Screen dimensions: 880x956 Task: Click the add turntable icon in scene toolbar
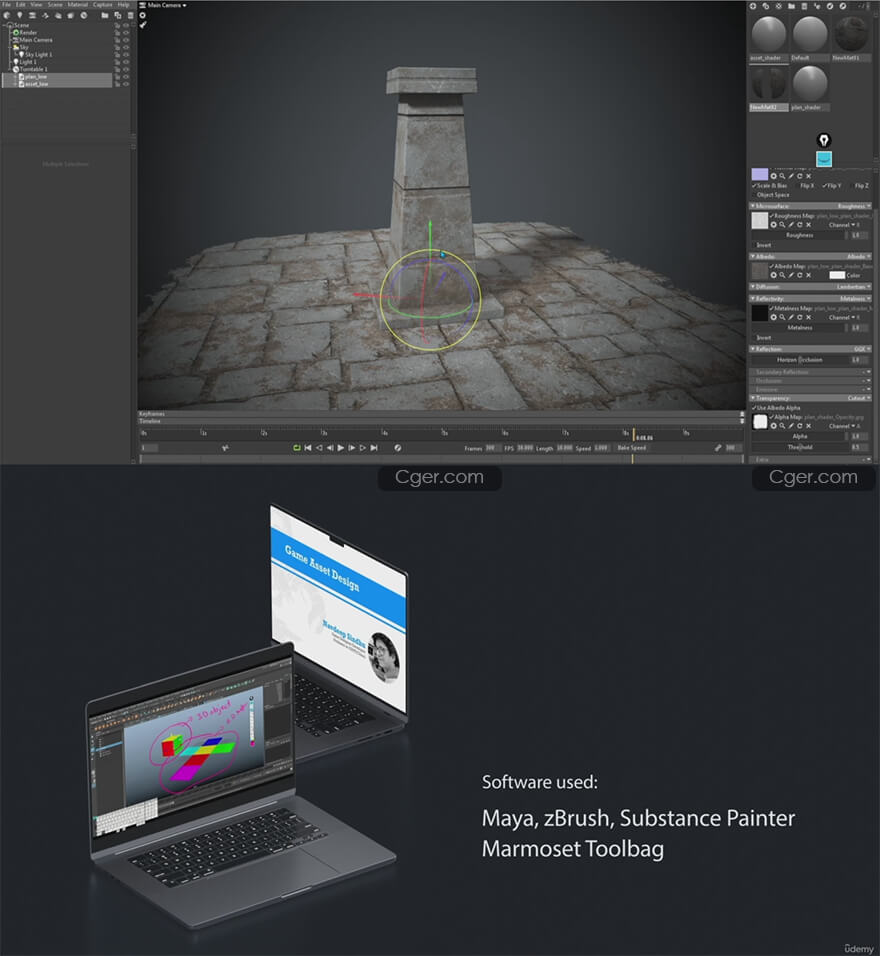(x=84, y=15)
